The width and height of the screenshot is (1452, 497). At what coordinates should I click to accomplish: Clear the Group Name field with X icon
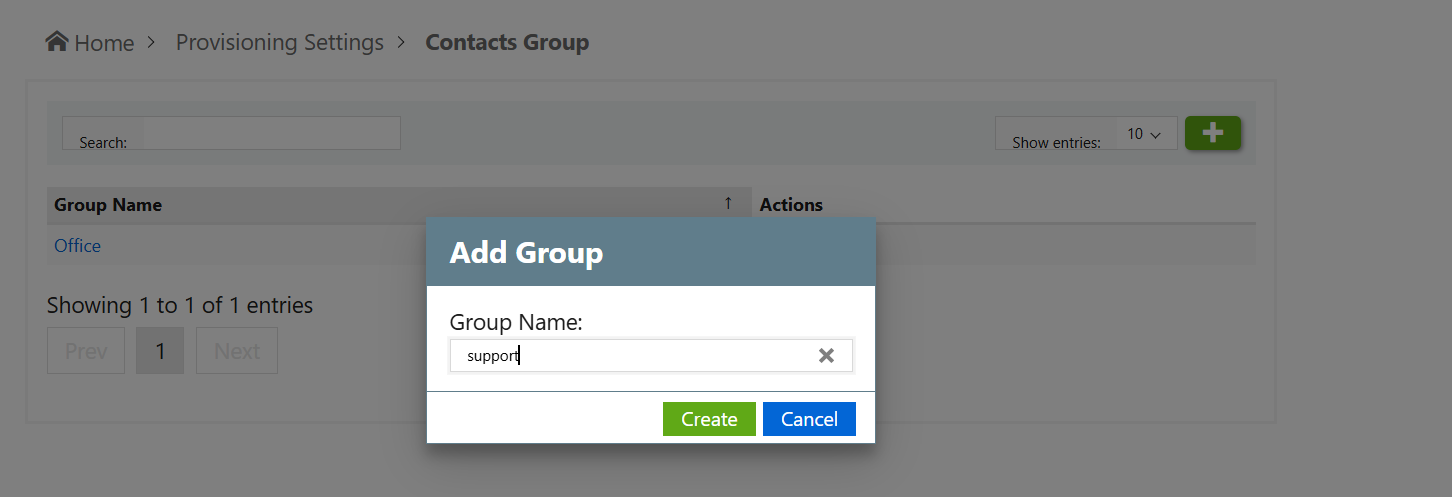coord(826,355)
